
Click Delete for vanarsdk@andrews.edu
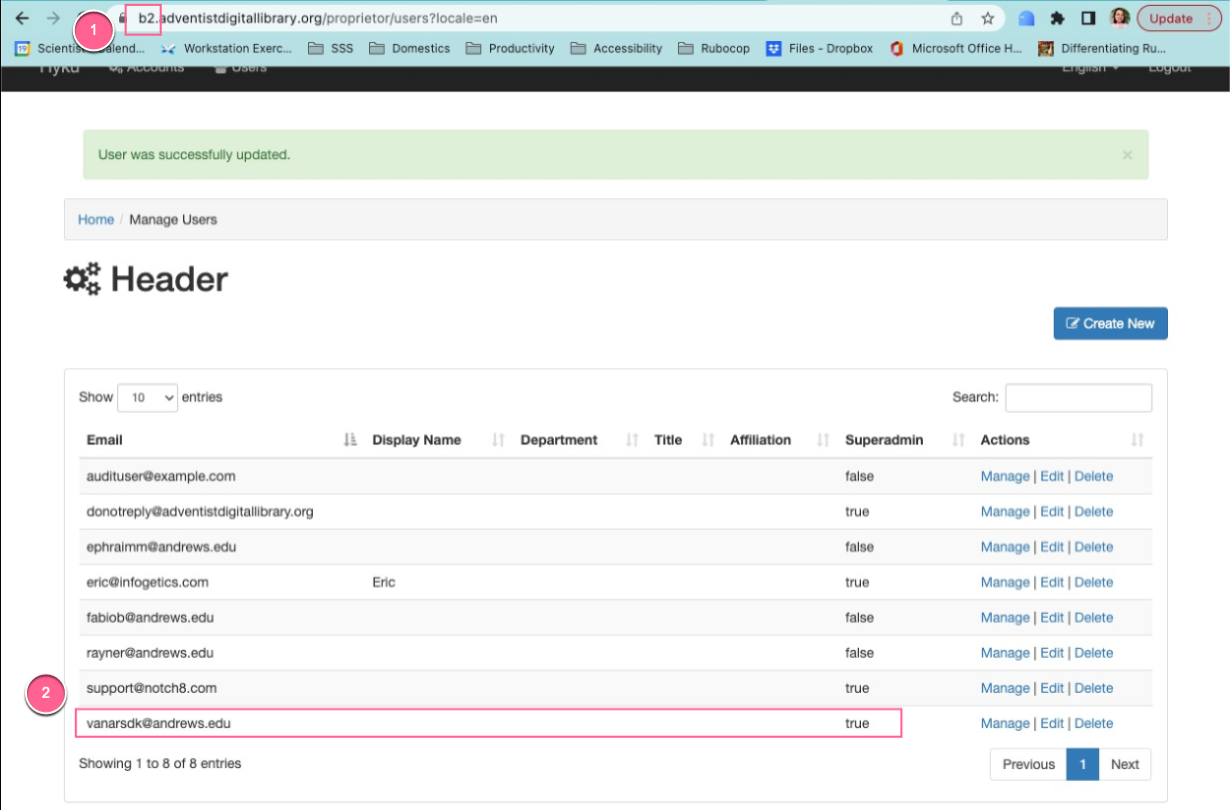point(1094,723)
